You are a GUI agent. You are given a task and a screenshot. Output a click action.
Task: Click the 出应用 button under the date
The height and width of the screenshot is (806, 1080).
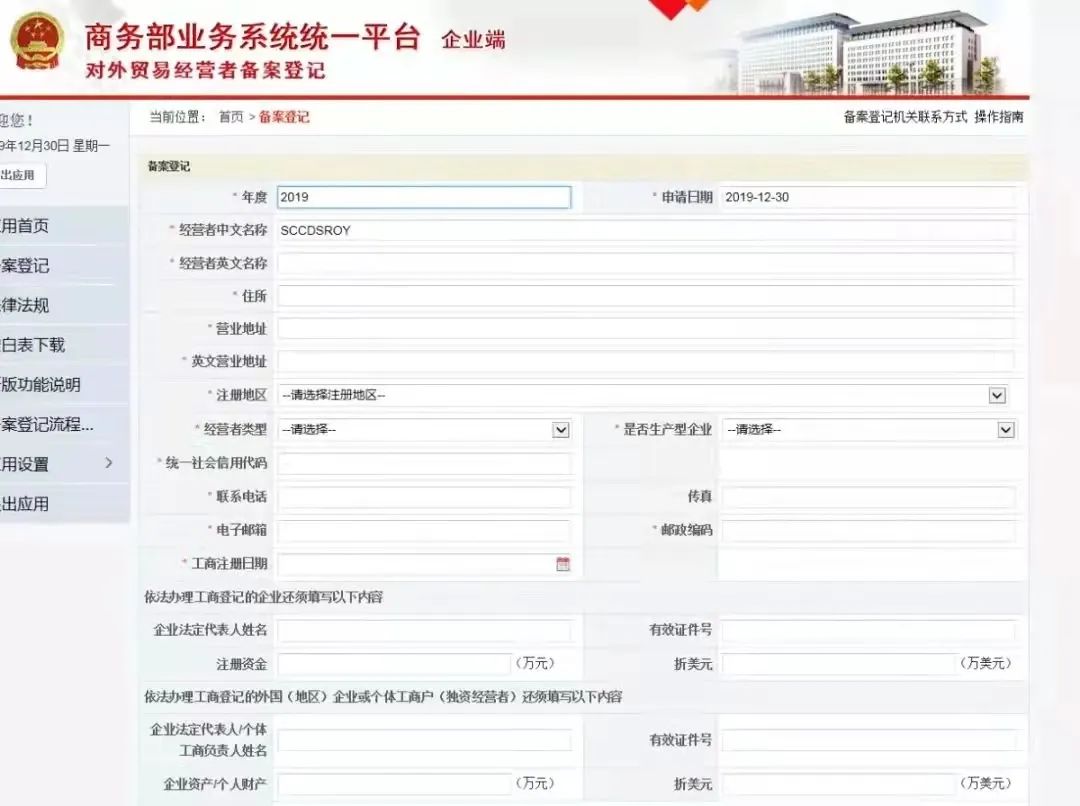20,175
